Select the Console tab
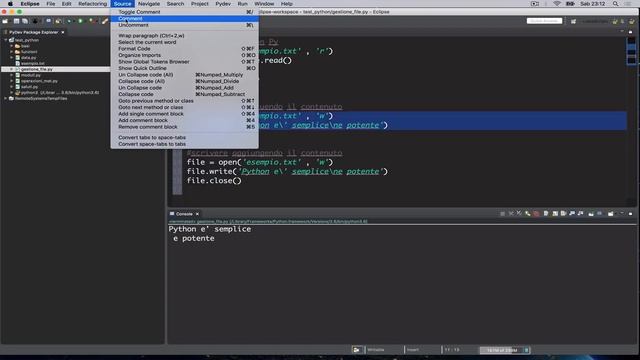 click(184, 214)
